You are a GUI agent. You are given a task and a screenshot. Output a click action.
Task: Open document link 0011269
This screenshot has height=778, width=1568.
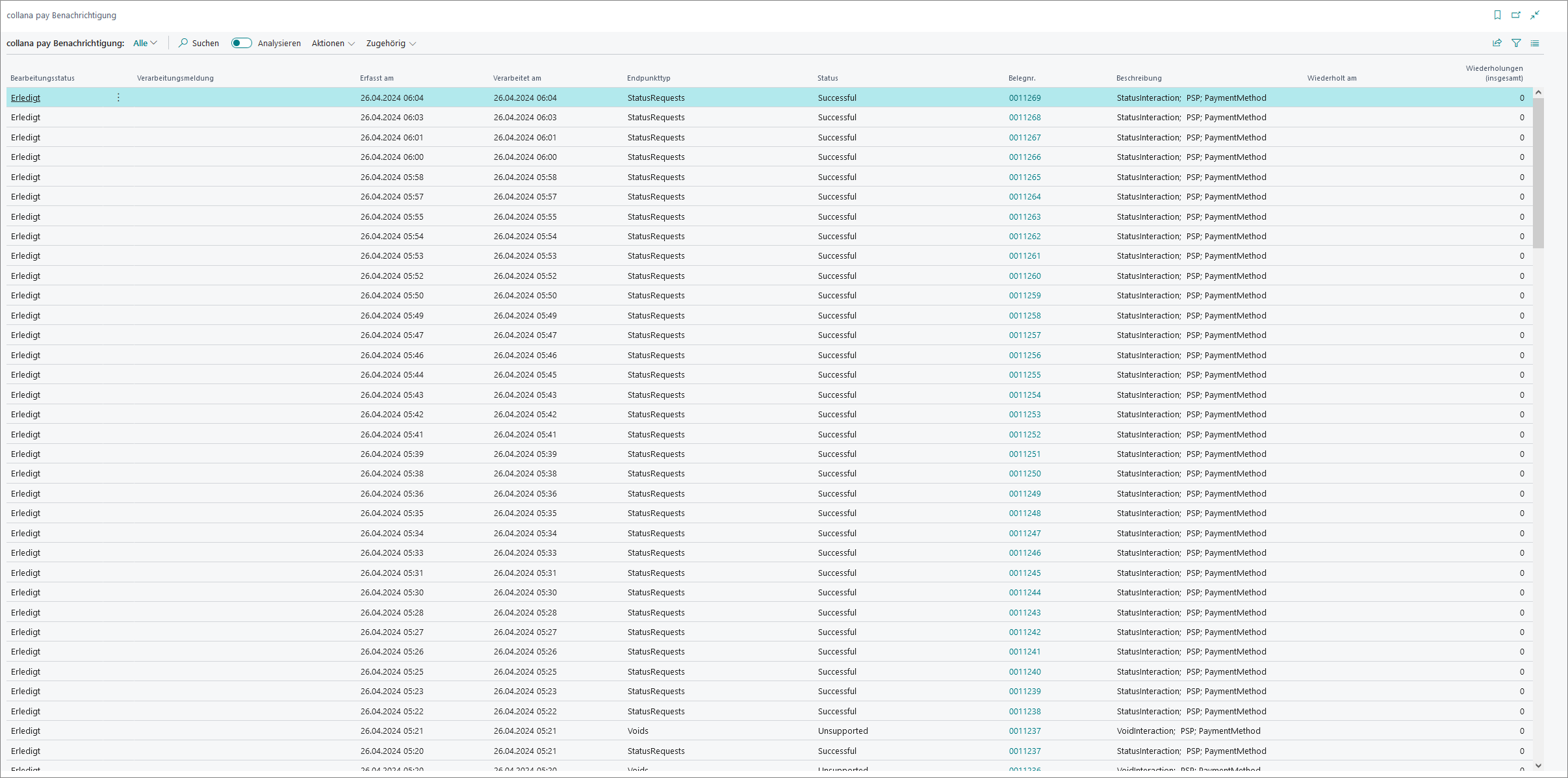point(1025,97)
